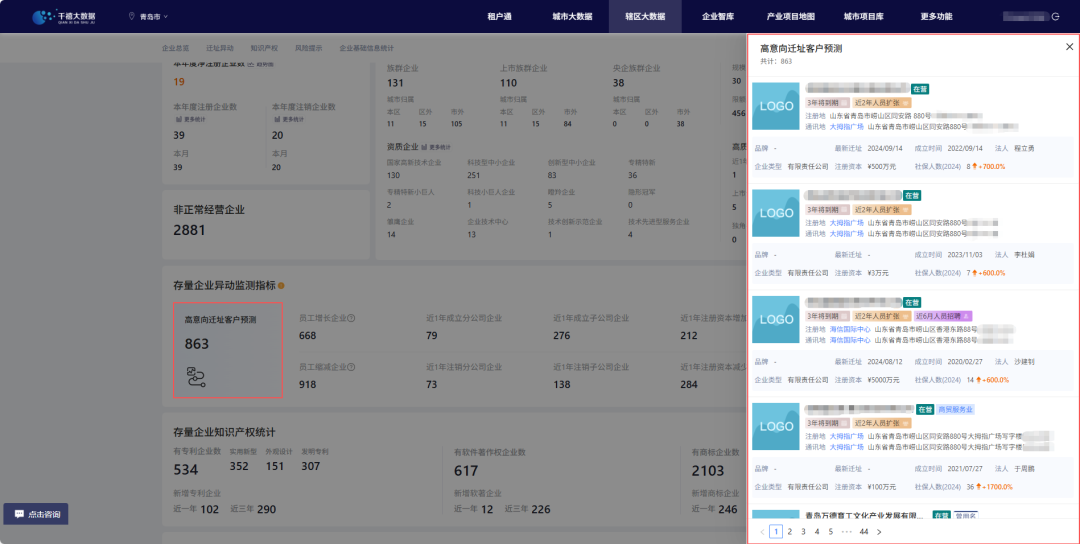The image size is (1080, 544).
Task: Go to page 4 of the results
Action: click(x=817, y=532)
